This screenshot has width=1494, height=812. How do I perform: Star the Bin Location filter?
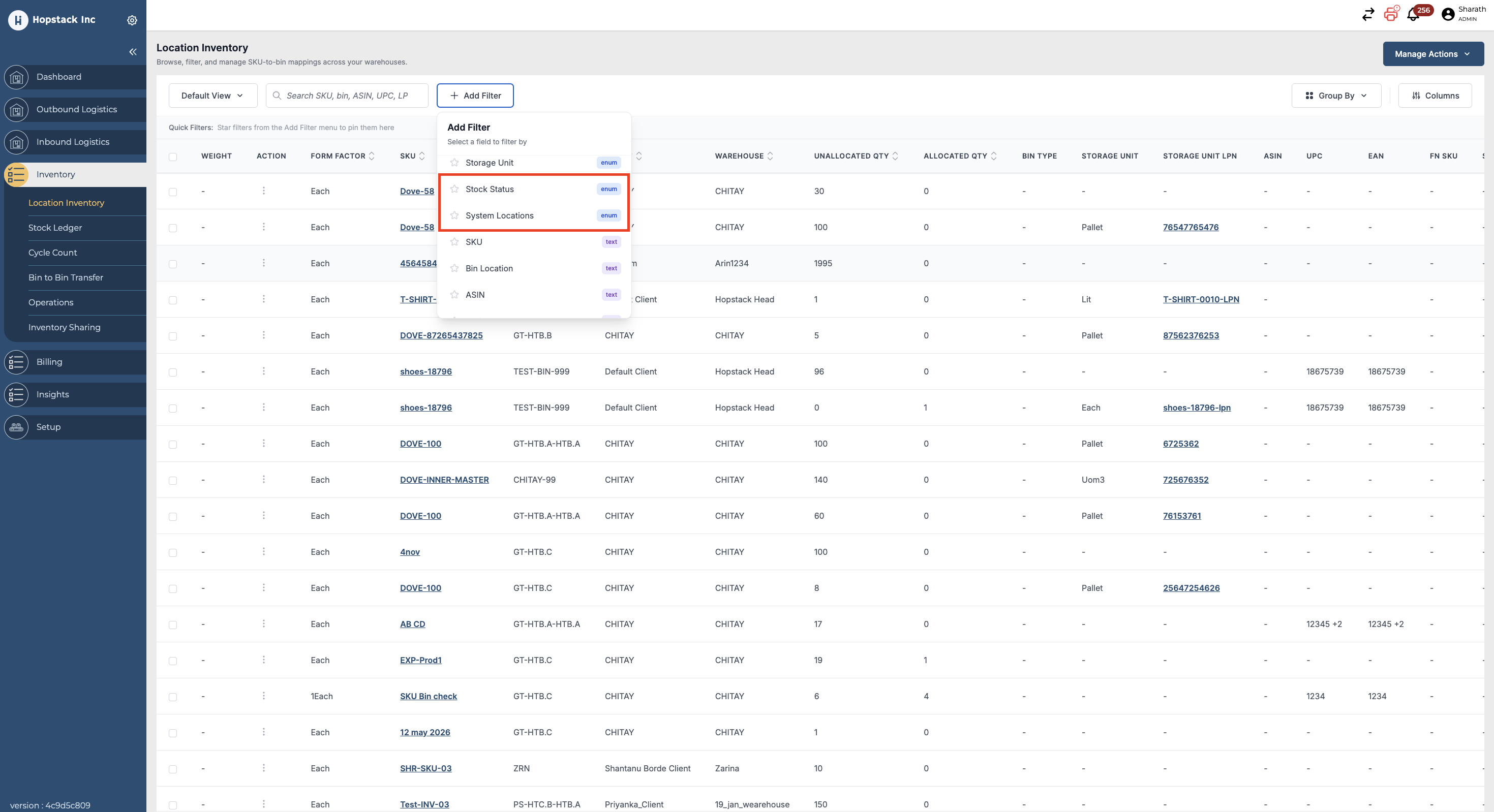pos(454,268)
